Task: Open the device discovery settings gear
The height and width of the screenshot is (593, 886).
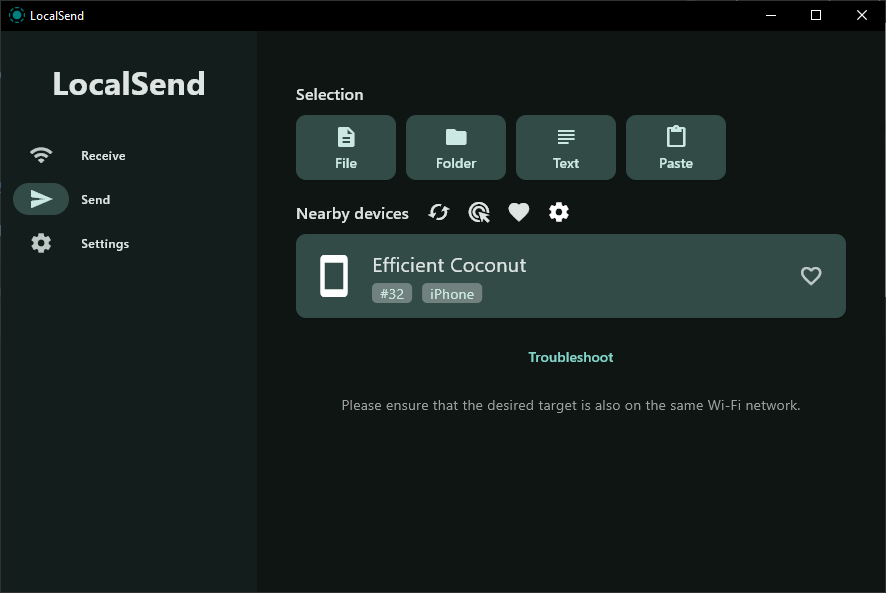Action: click(x=558, y=212)
